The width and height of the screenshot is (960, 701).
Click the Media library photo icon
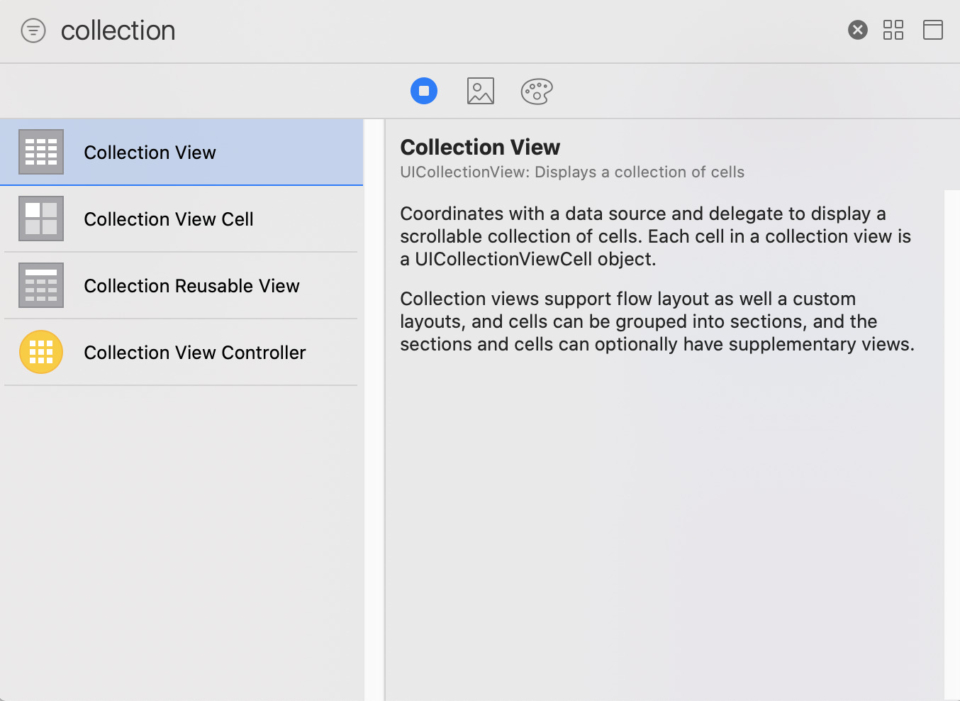(480, 90)
